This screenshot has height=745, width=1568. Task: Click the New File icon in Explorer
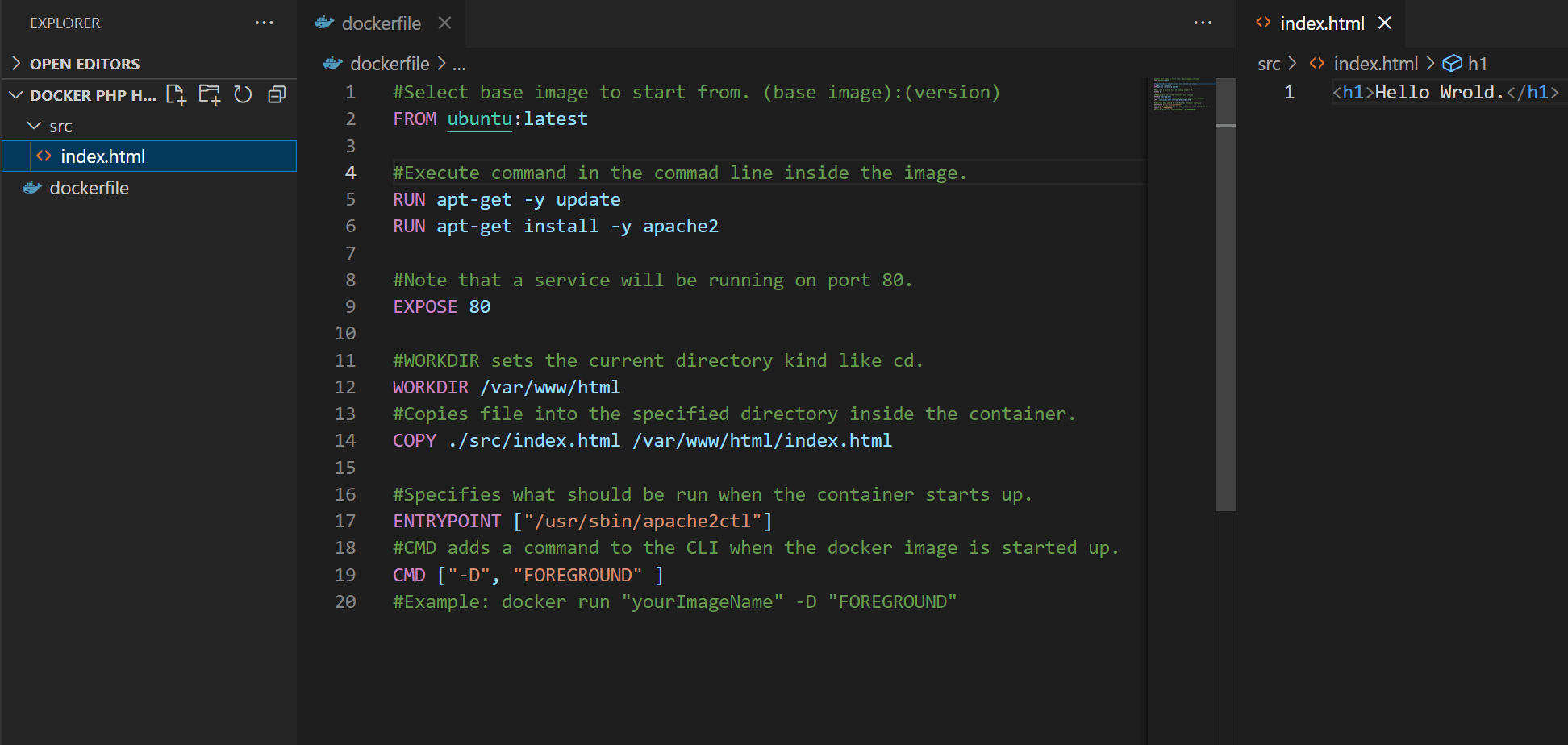(x=176, y=95)
